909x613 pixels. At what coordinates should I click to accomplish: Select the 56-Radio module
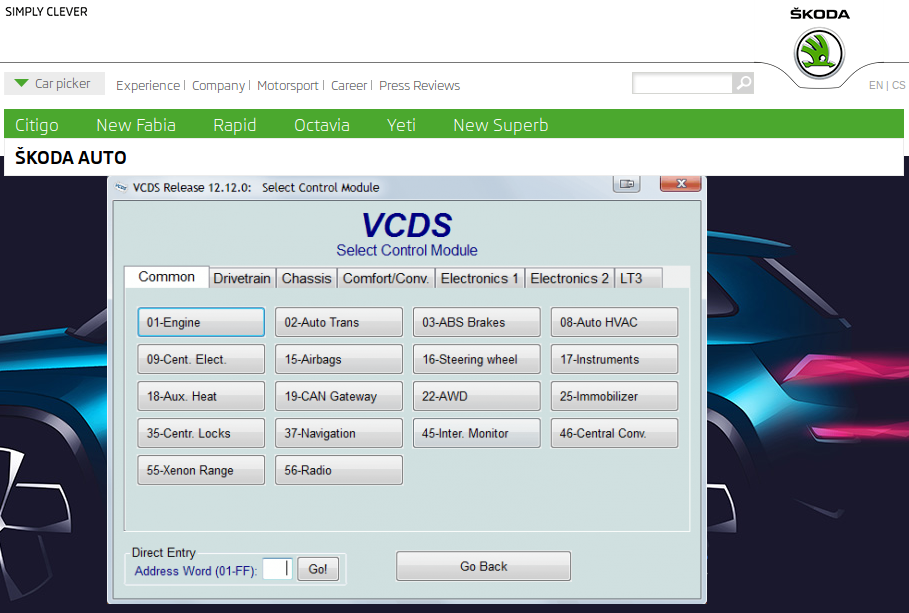coord(339,470)
